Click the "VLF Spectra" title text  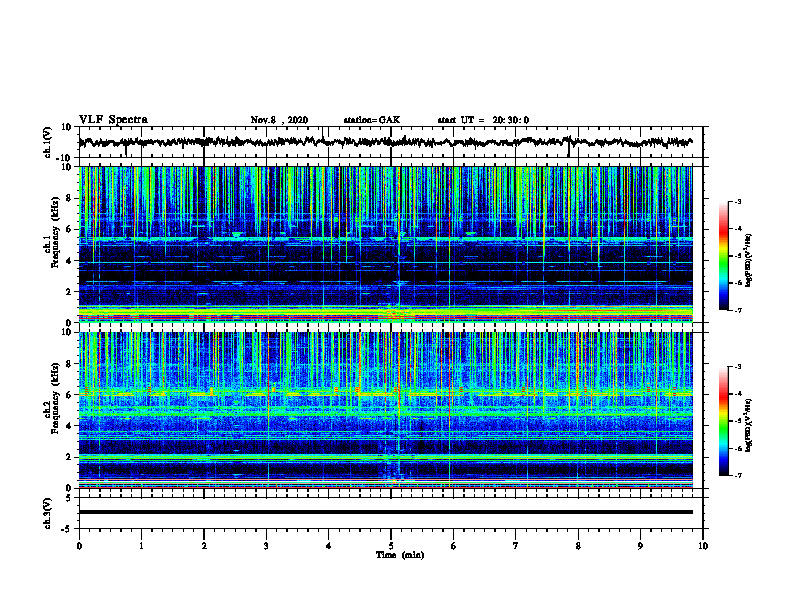click(x=113, y=120)
